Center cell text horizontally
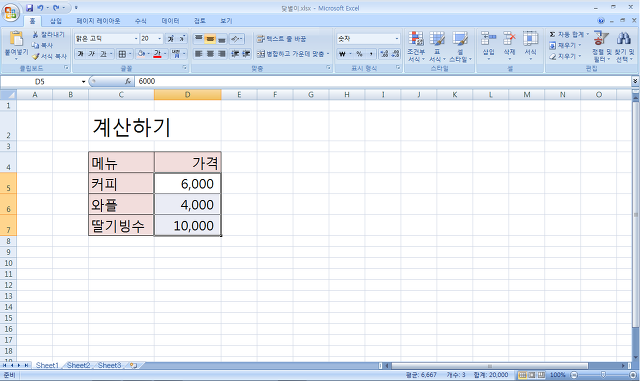The height and width of the screenshot is (381, 640). click(x=210, y=54)
